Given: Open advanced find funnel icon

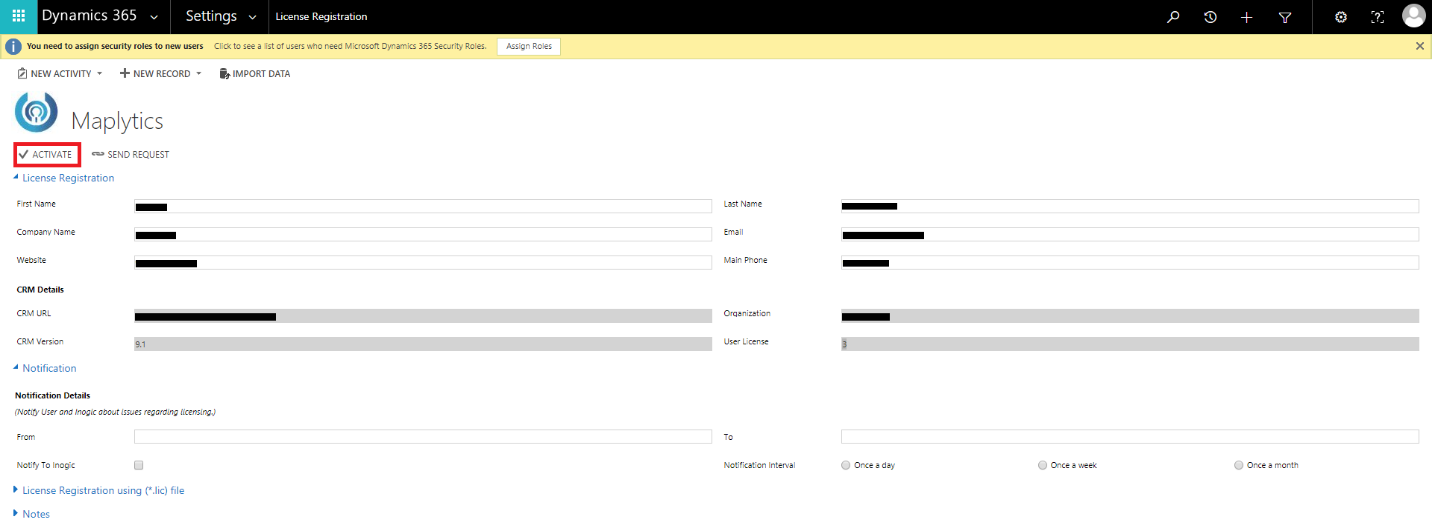Looking at the screenshot, I should (1285, 16).
